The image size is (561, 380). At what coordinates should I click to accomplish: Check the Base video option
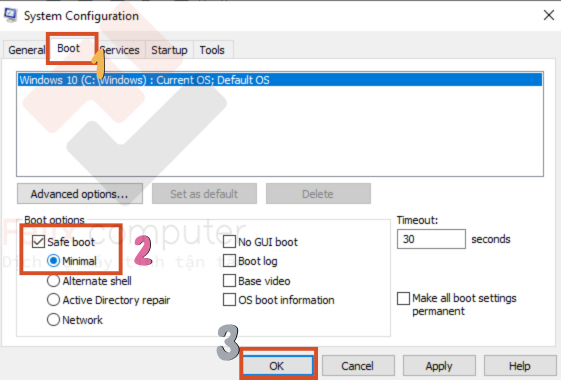[x=229, y=281]
